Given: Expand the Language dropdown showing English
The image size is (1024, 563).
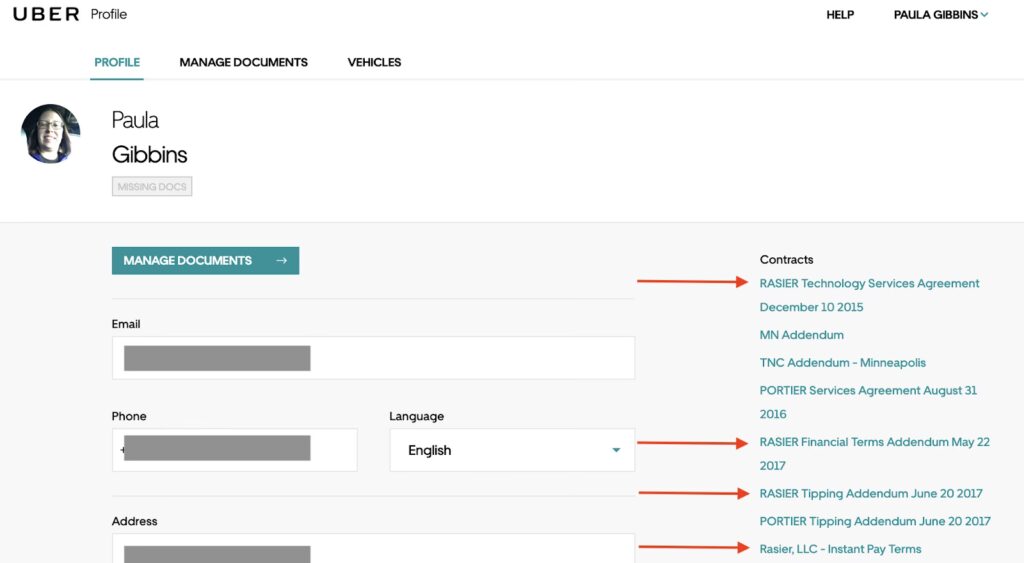Looking at the screenshot, I should point(512,450).
